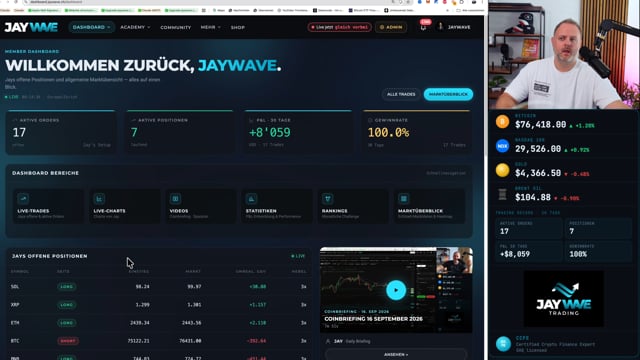Open the Rankings trophy icon

327,199
